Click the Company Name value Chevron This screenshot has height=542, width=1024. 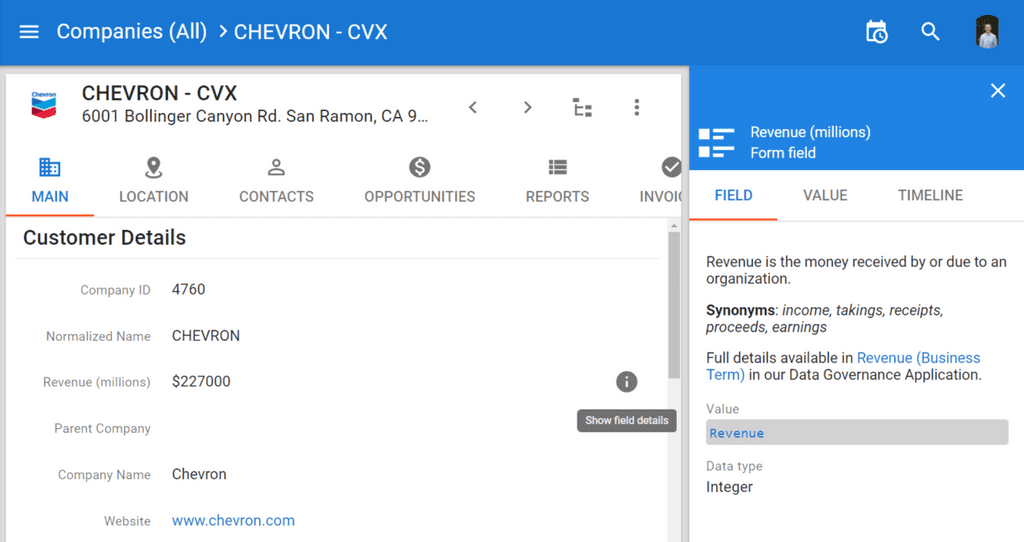pos(199,474)
